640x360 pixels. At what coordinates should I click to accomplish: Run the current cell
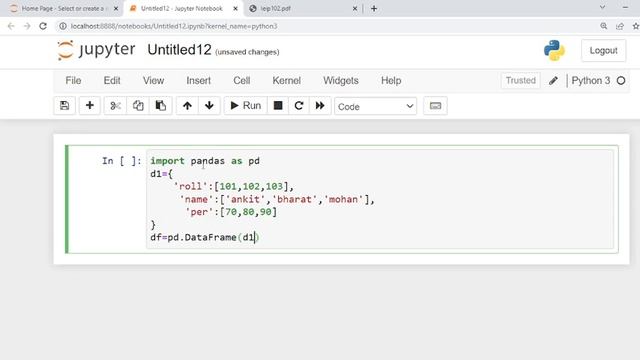[x=245, y=106]
